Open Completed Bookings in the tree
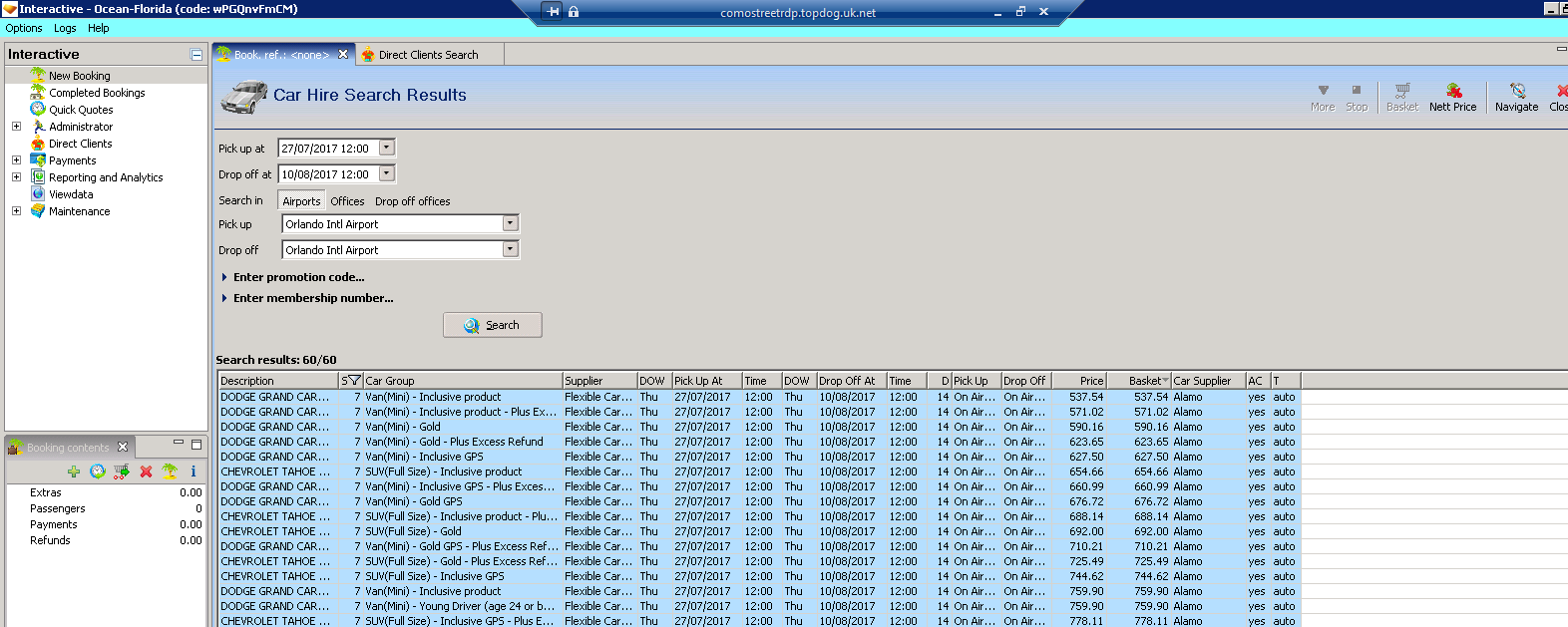This screenshot has height=627, width=1568. click(97, 93)
